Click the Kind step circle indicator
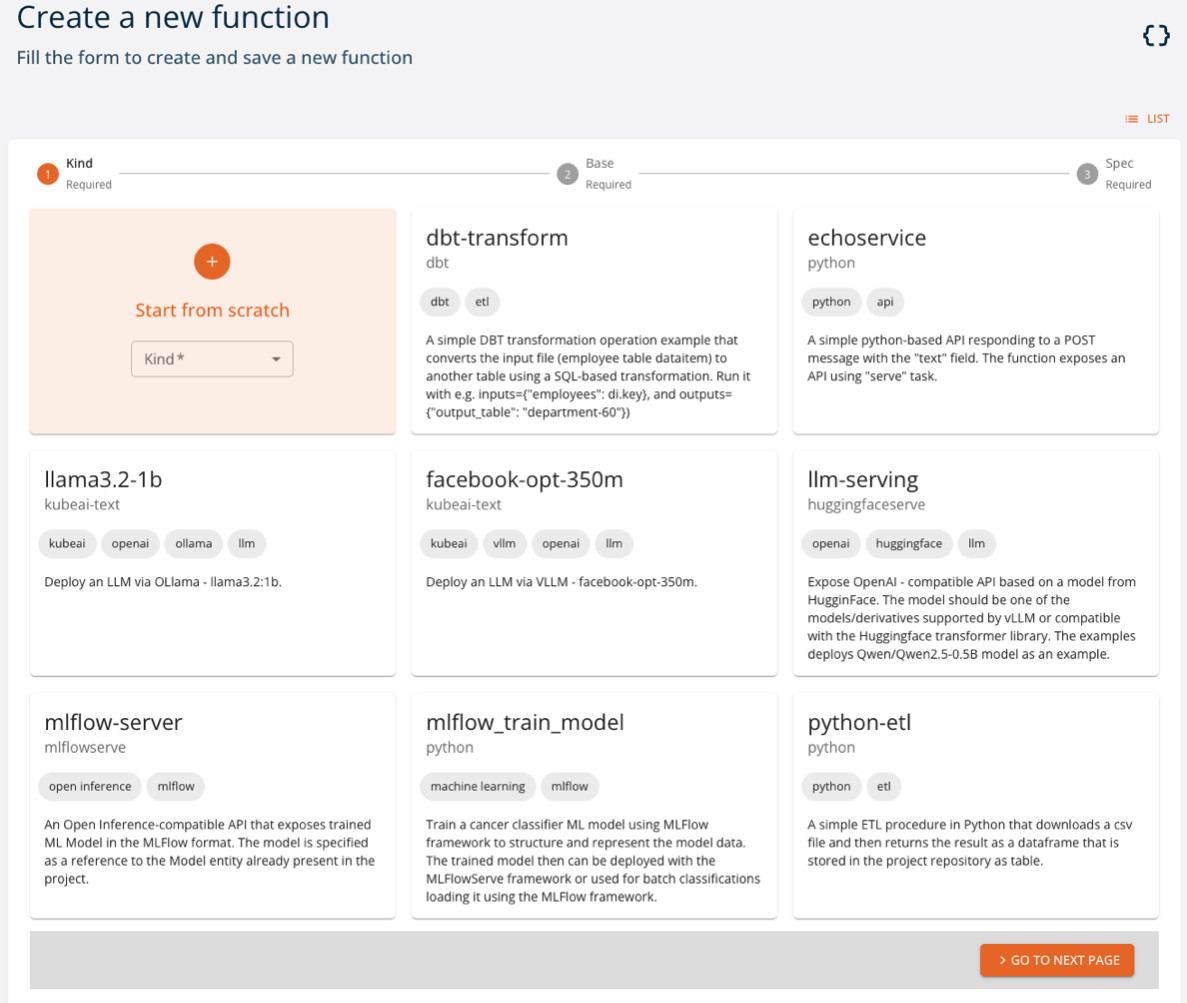This screenshot has width=1187, height=1003. coord(47,173)
